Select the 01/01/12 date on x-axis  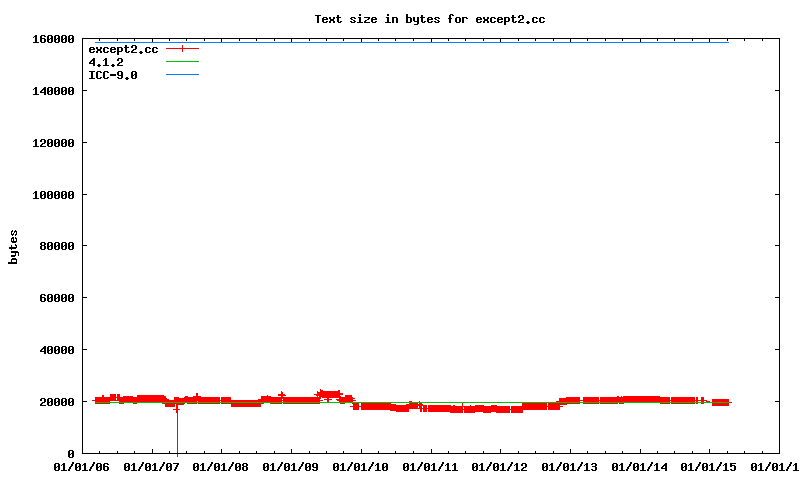tap(500, 467)
